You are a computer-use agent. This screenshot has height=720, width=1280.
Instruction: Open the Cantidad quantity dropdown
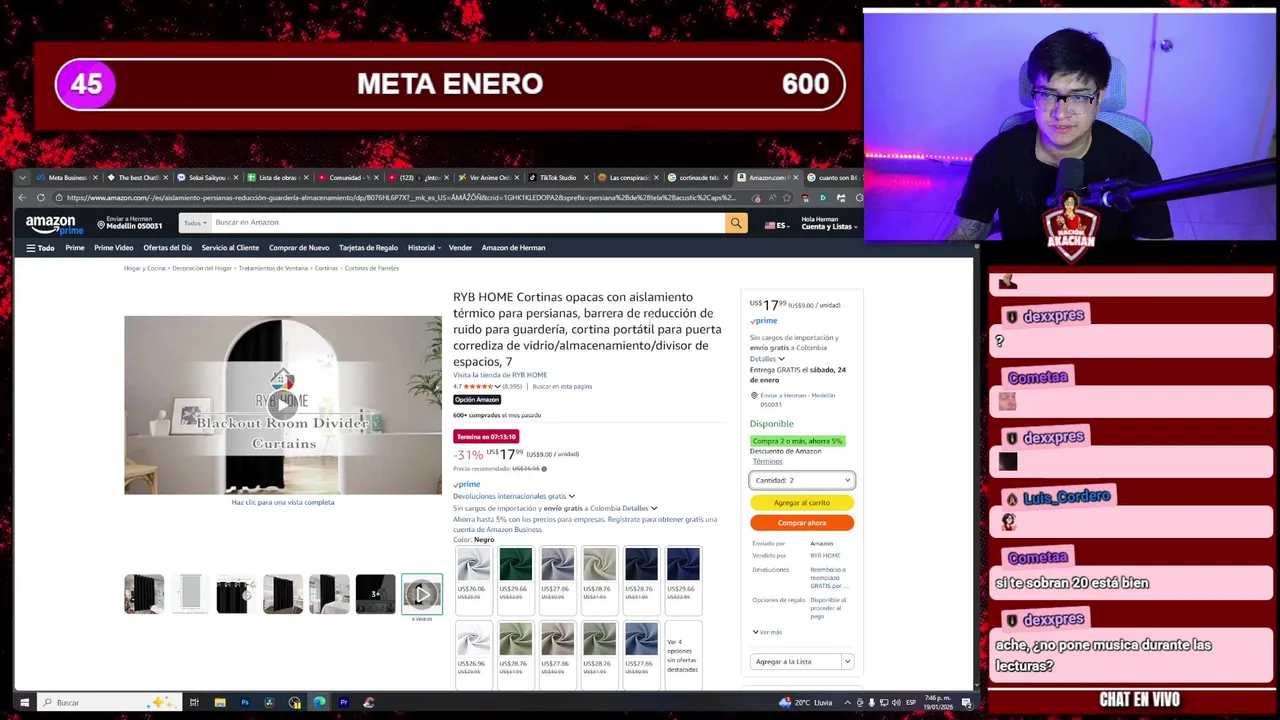point(802,480)
